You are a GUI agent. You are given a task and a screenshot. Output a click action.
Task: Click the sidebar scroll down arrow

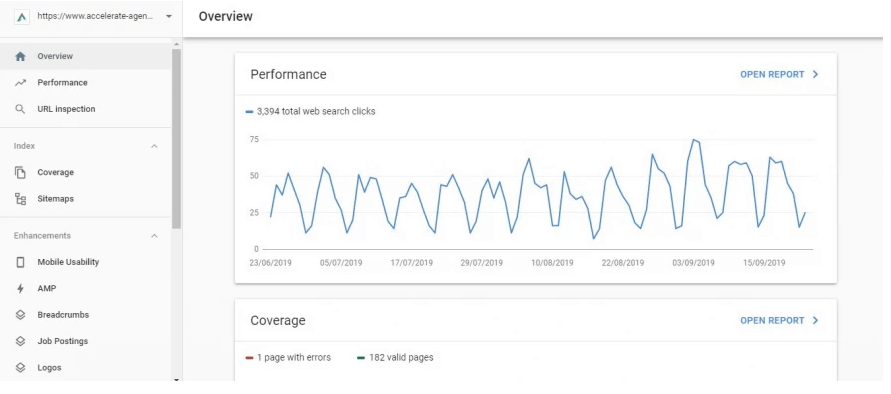tap(177, 379)
